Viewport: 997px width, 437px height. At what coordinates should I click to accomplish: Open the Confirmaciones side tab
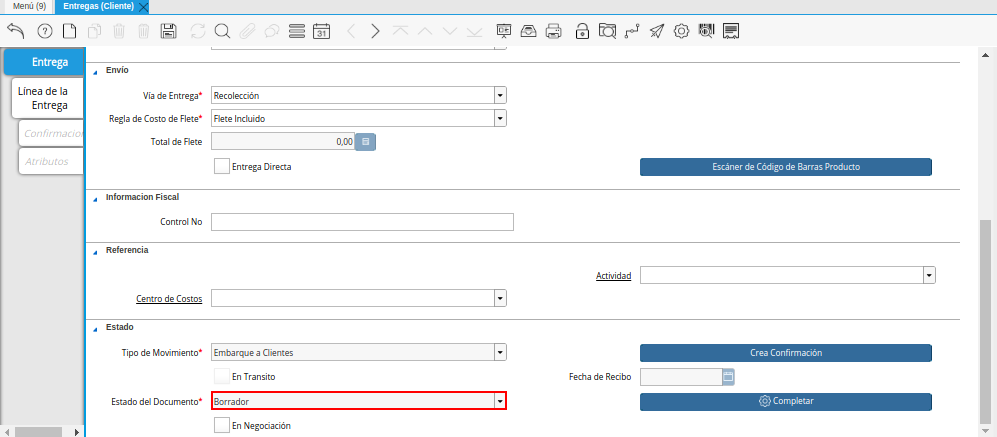click(x=52, y=134)
